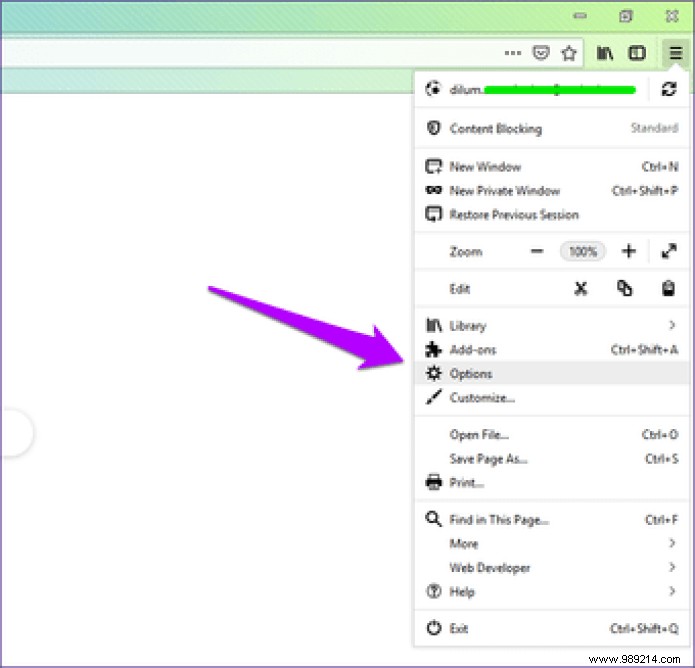Open the signed-in dilum account entry
Screen dimensions: 695x668
[531, 90]
